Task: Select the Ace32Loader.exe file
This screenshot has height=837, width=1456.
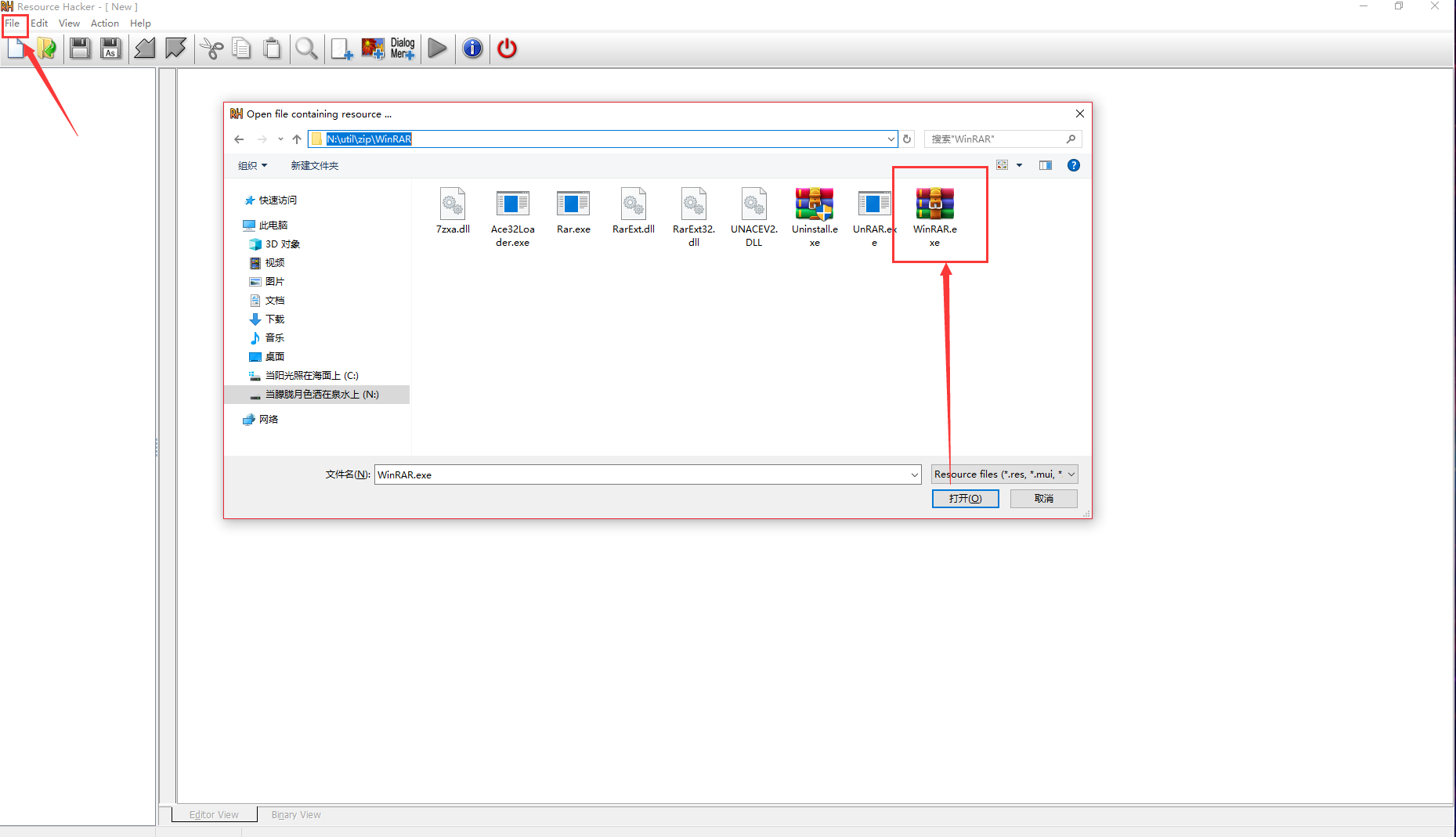Action: pos(512,218)
